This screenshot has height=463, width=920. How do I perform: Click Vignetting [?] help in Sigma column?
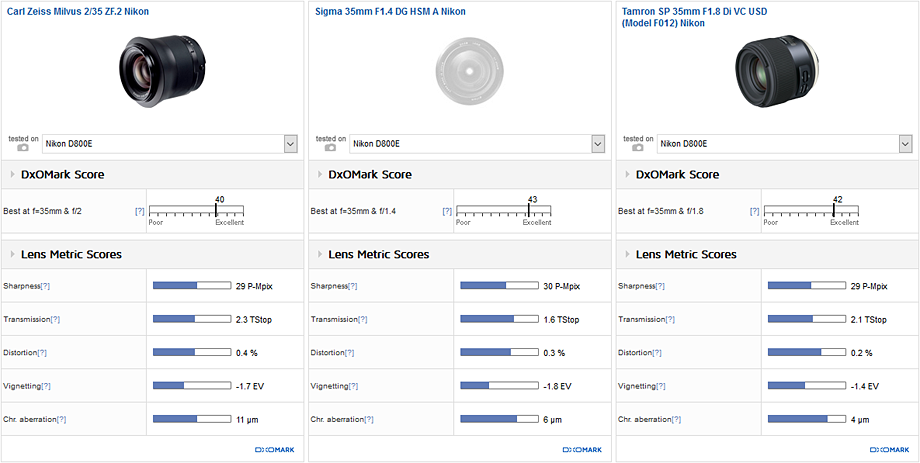tap(353, 386)
